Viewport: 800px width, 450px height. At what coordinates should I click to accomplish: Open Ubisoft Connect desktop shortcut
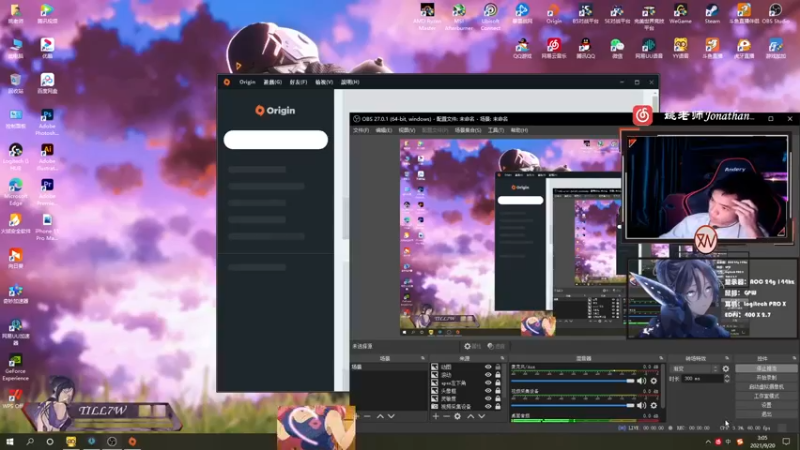point(490,16)
